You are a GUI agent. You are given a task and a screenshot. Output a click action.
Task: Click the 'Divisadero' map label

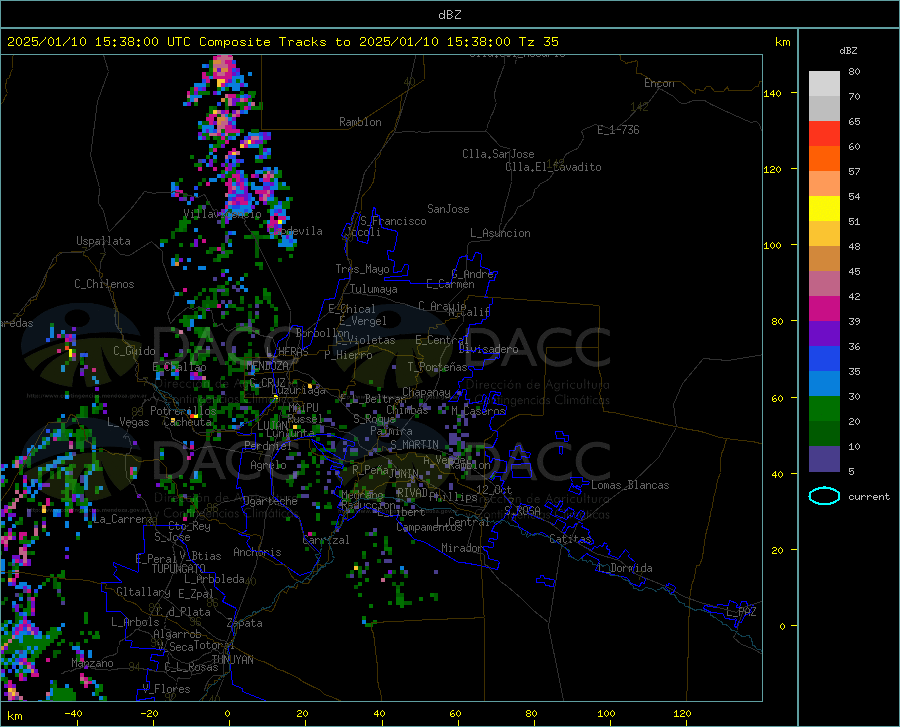488,349
